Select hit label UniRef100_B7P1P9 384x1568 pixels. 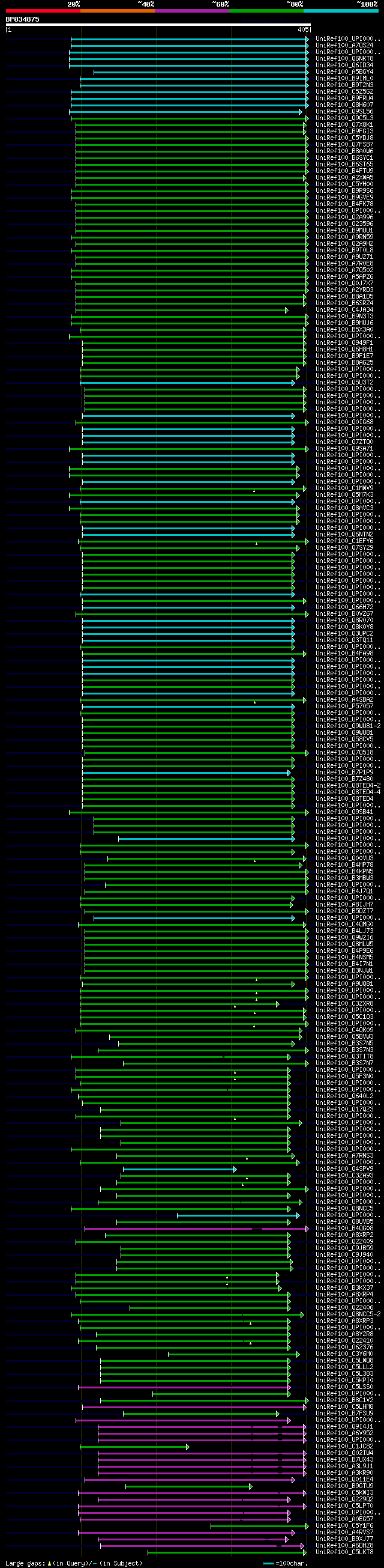tap(344, 773)
